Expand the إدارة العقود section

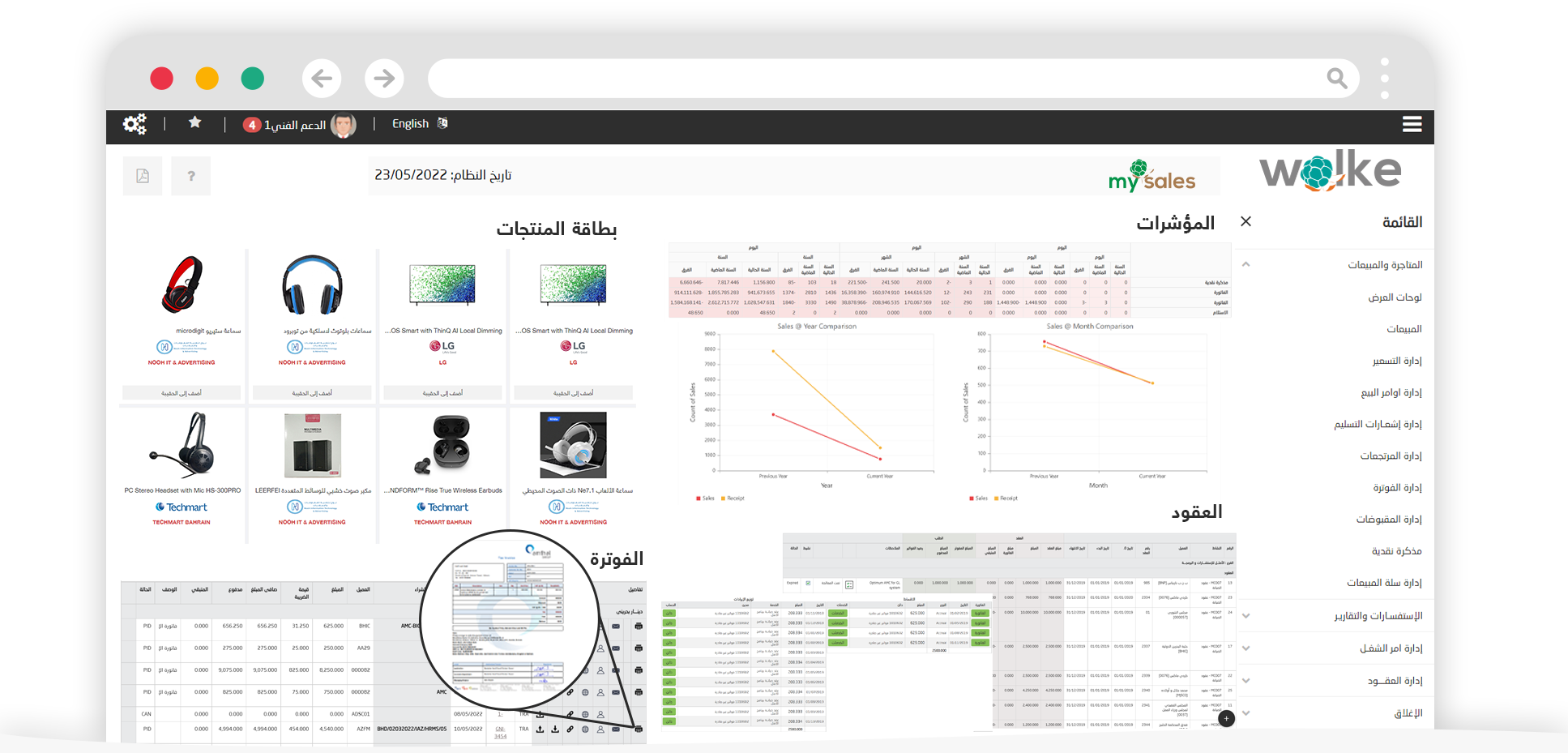1245,681
